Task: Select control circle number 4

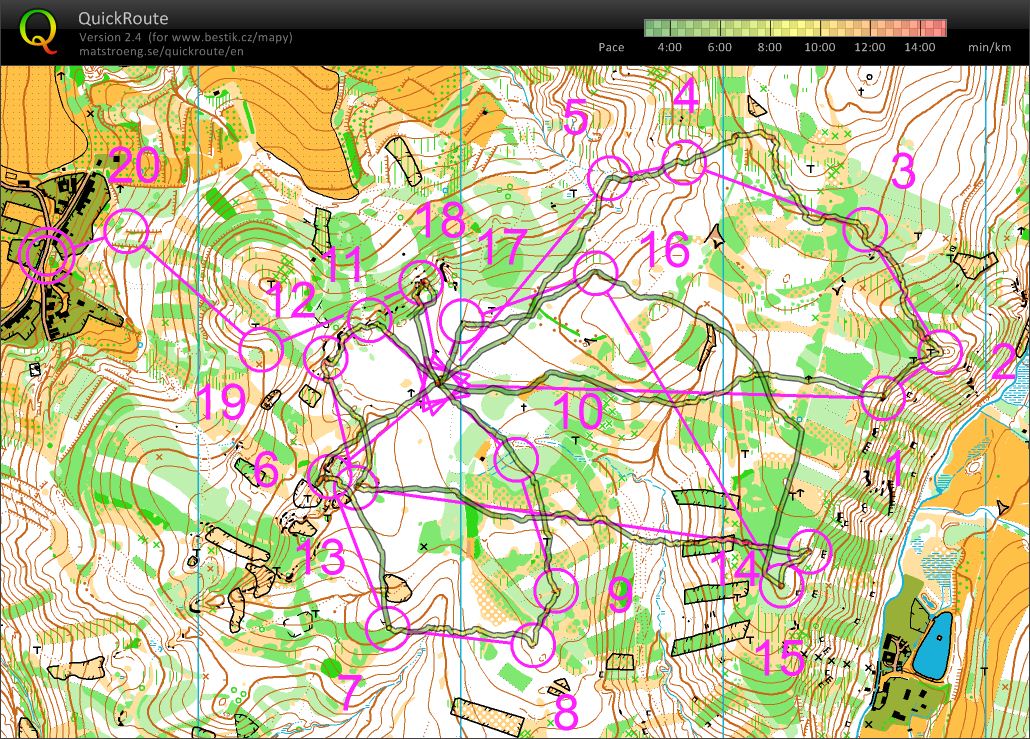Action: pyautogui.click(x=685, y=163)
